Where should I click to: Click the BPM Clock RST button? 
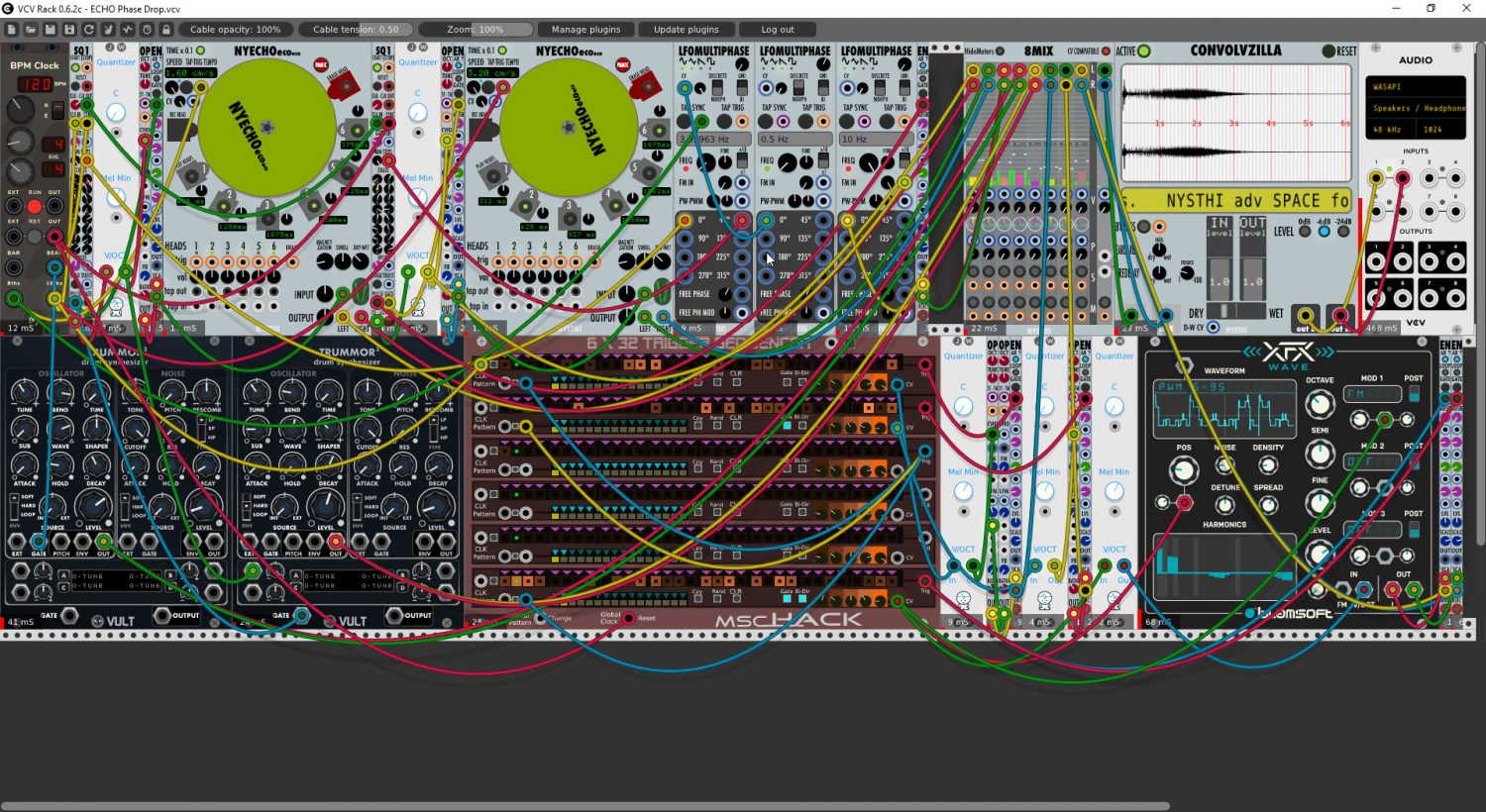[34, 237]
